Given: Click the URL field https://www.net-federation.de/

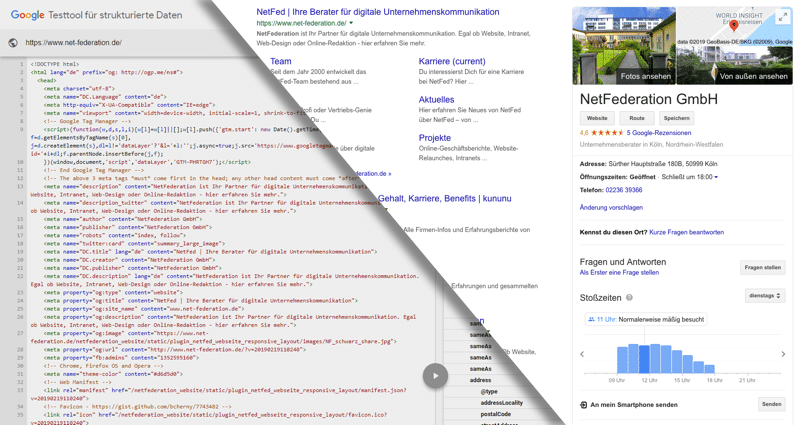Looking at the screenshot, I should 73,43.
